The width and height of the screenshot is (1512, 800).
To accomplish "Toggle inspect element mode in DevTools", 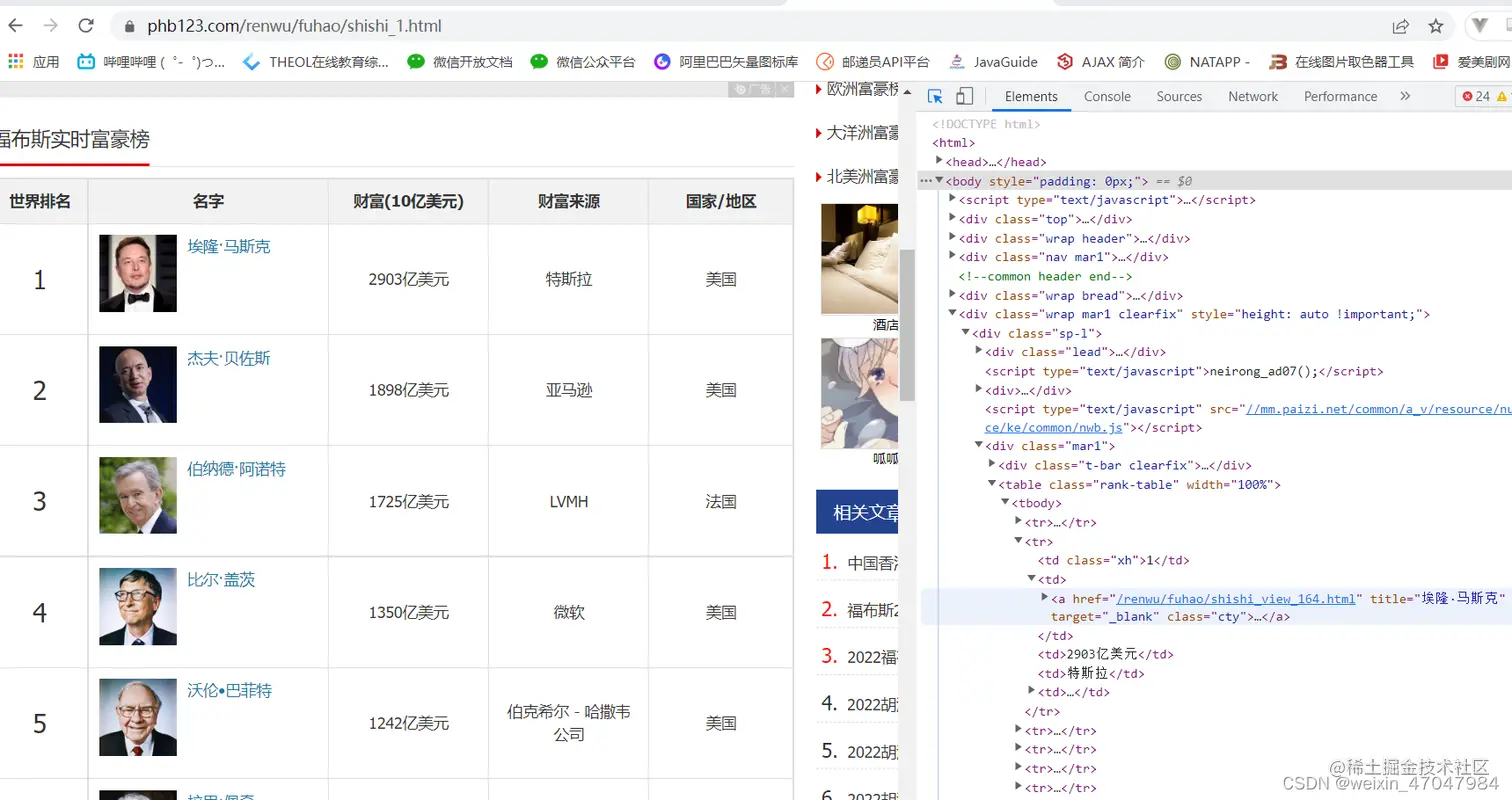I will (935, 96).
